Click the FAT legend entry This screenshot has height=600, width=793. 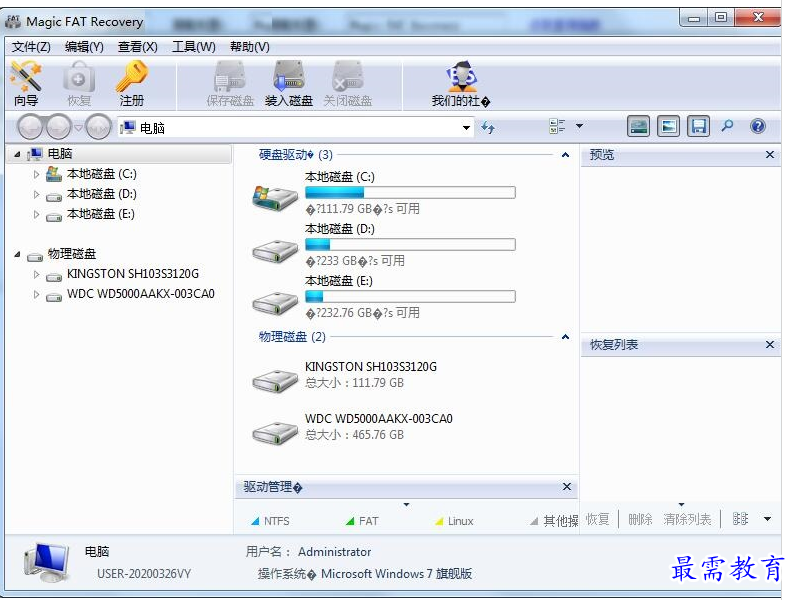[362, 521]
